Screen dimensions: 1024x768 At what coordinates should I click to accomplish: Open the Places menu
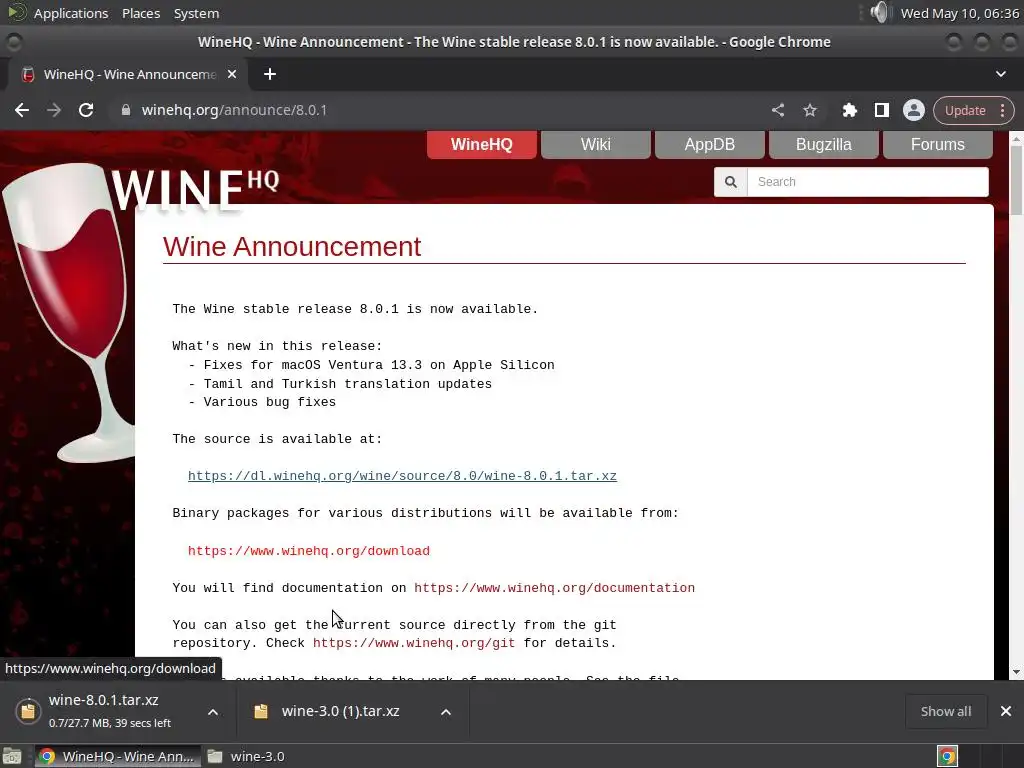point(141,13)
